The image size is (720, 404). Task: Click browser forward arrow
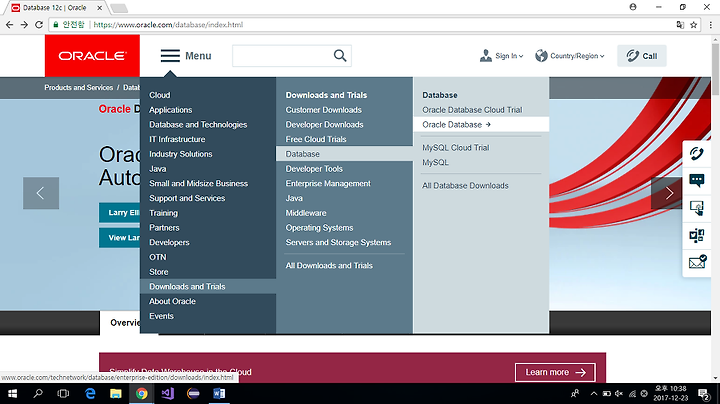pos(24,25)
